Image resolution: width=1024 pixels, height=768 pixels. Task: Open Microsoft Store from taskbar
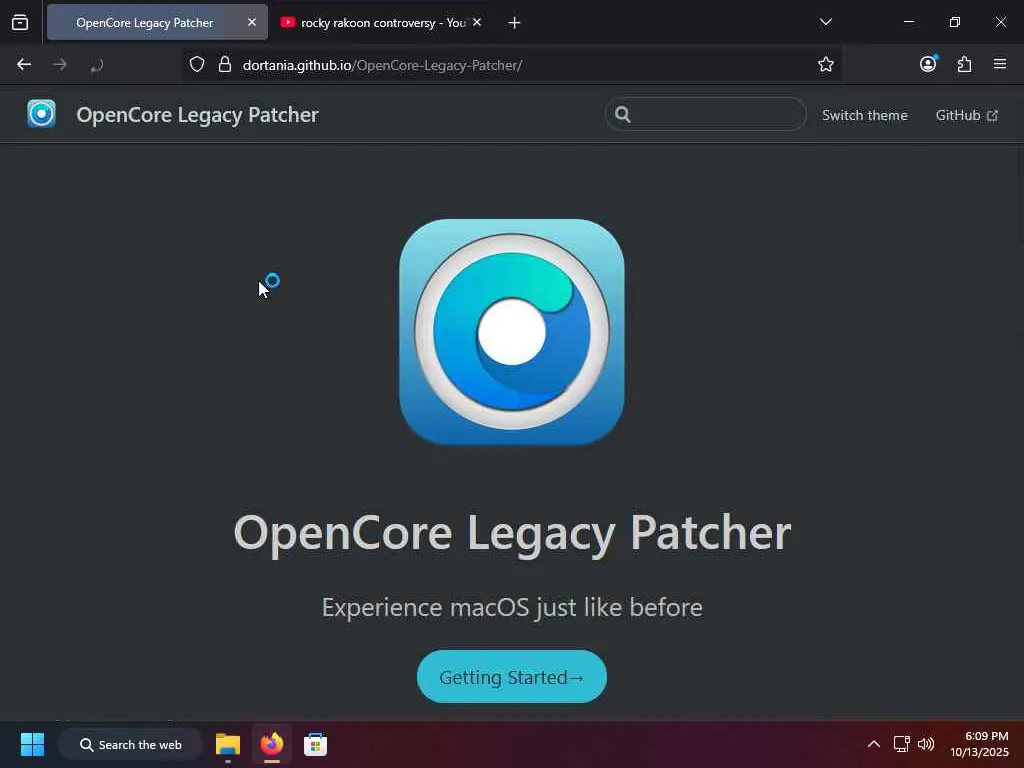[x=315, y=744]
